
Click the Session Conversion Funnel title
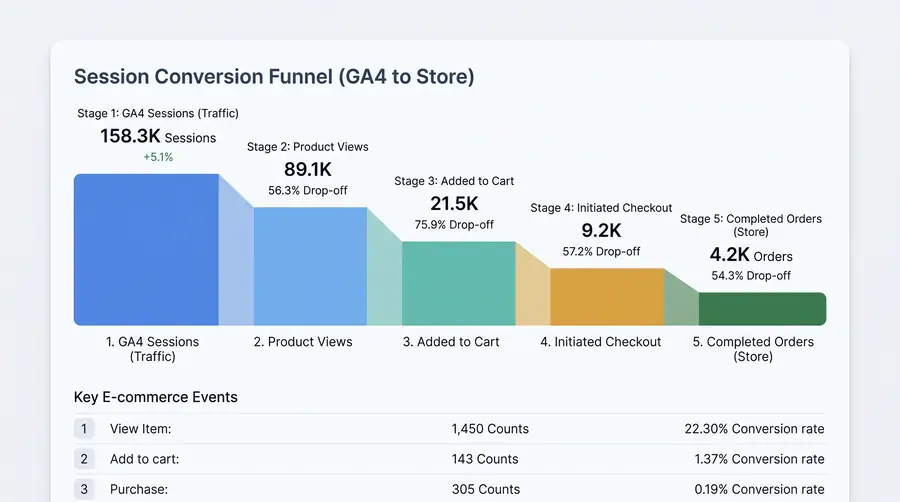[274, 76]
